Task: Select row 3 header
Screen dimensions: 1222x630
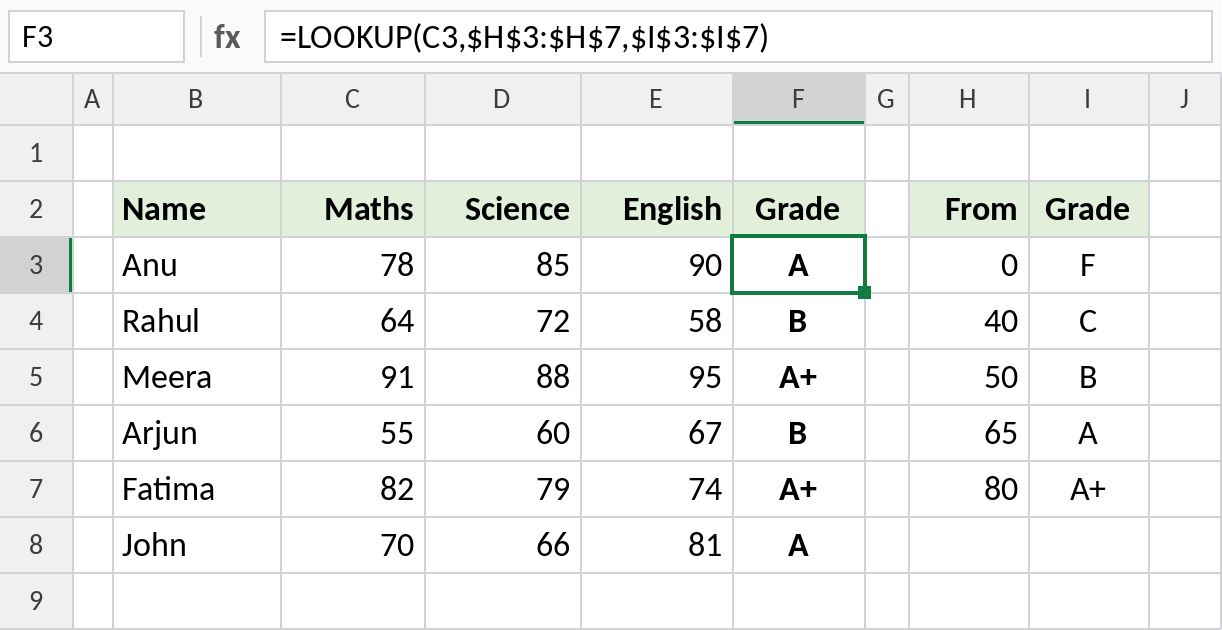Action: (37, 265)
